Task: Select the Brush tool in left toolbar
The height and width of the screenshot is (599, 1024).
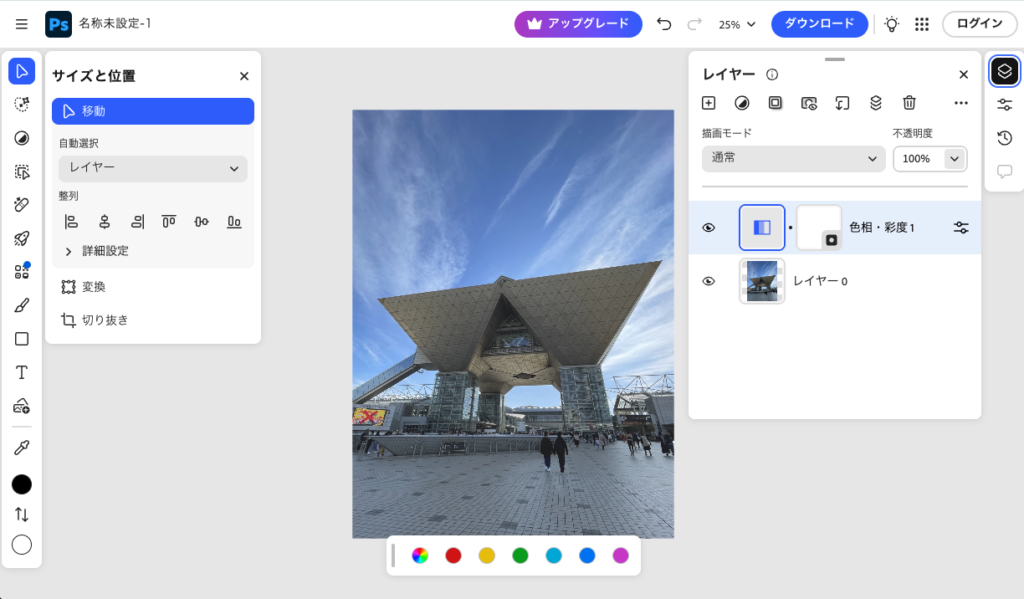Action: (21, 305)
